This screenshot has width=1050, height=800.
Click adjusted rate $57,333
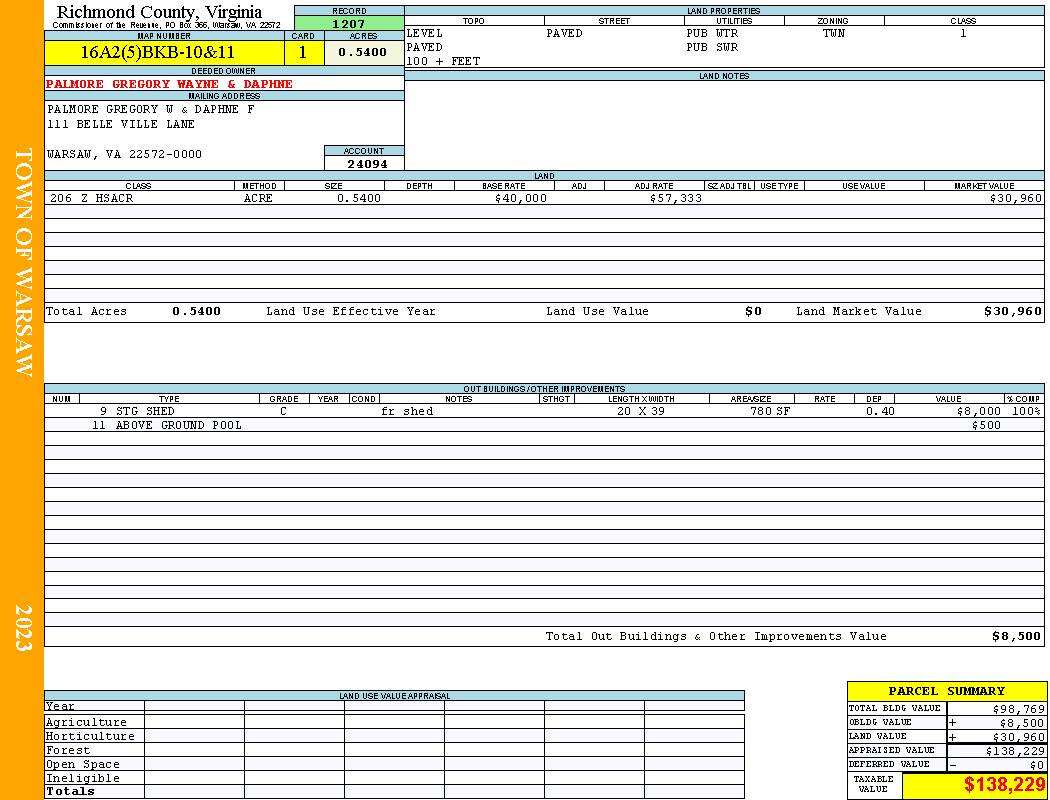[x=676, y=198]
